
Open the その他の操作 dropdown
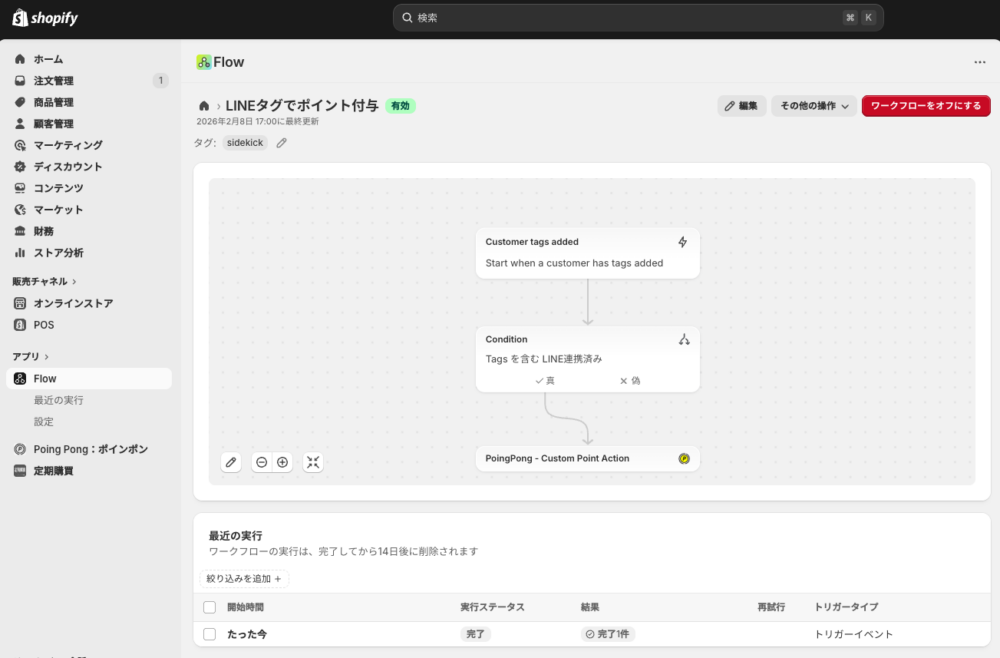[814, 106]
